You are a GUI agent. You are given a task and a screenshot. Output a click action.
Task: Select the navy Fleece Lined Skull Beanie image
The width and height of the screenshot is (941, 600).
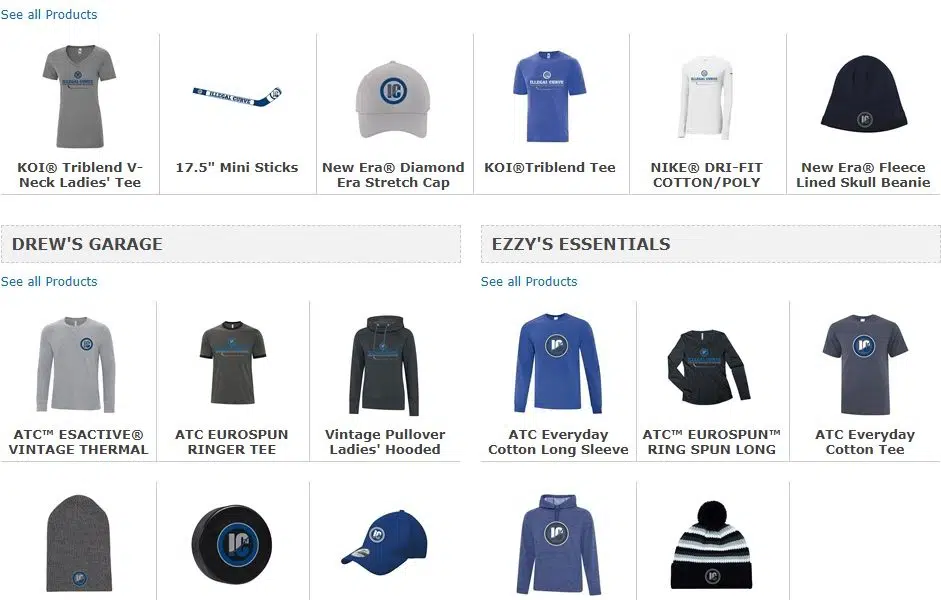point(864,93)
